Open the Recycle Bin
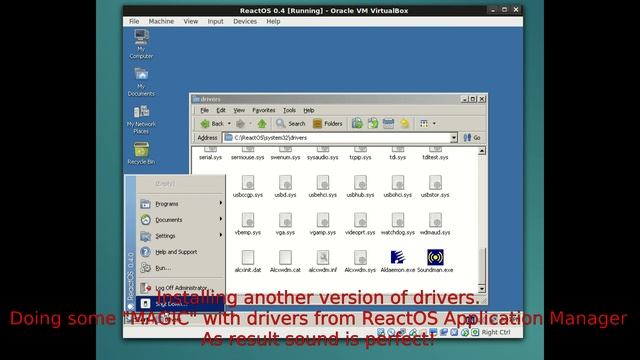This screenshot has width=640, height=360. 141,153
